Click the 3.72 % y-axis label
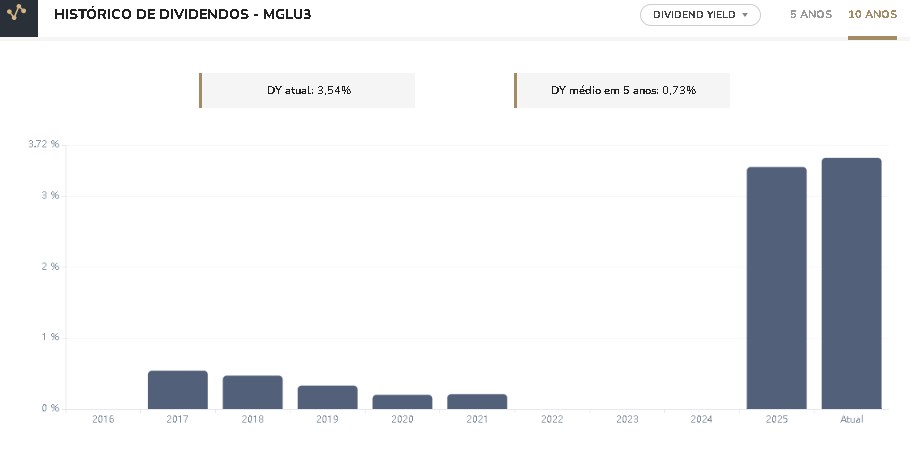This screenshot has width=910, height=453. point(44,145)
